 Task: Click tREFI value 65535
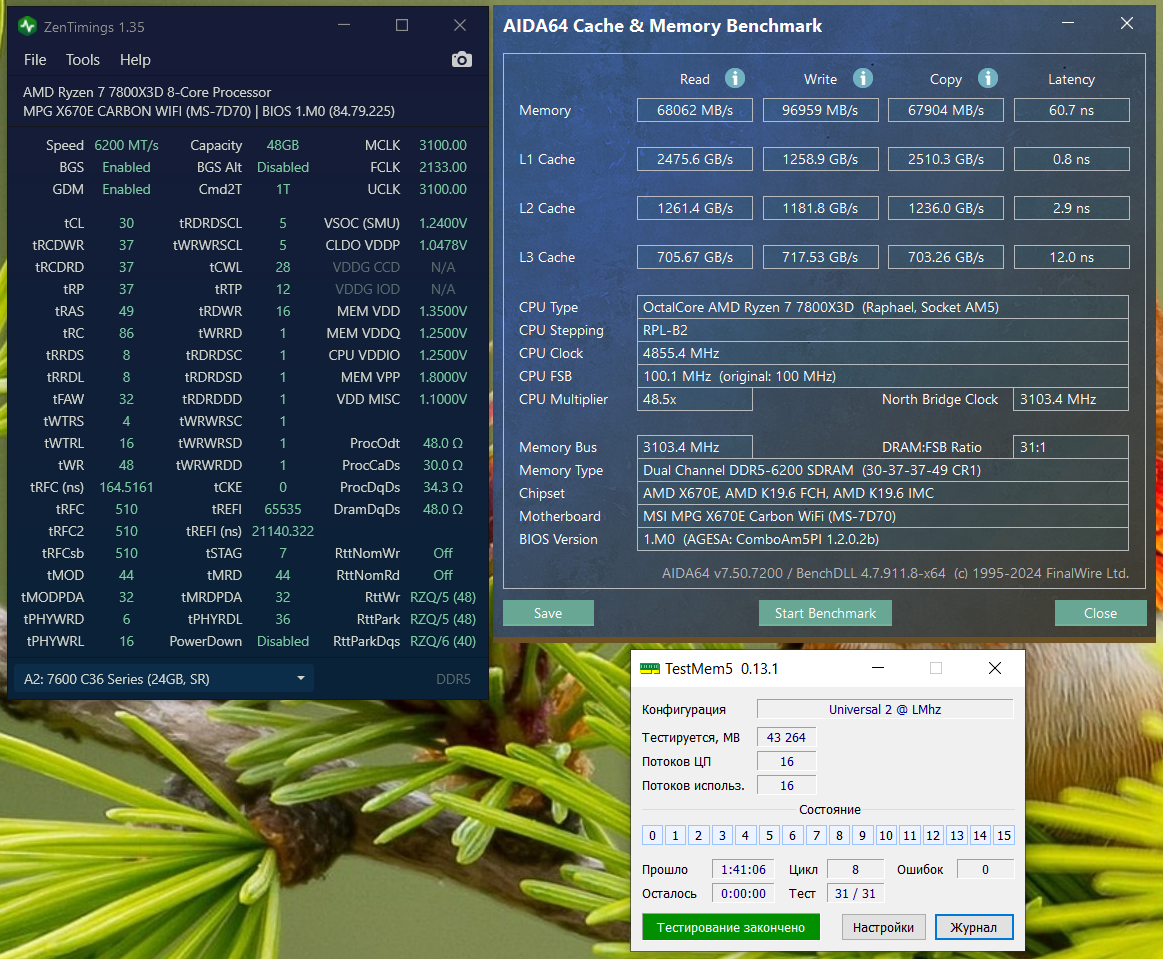(x=283, y=510)
